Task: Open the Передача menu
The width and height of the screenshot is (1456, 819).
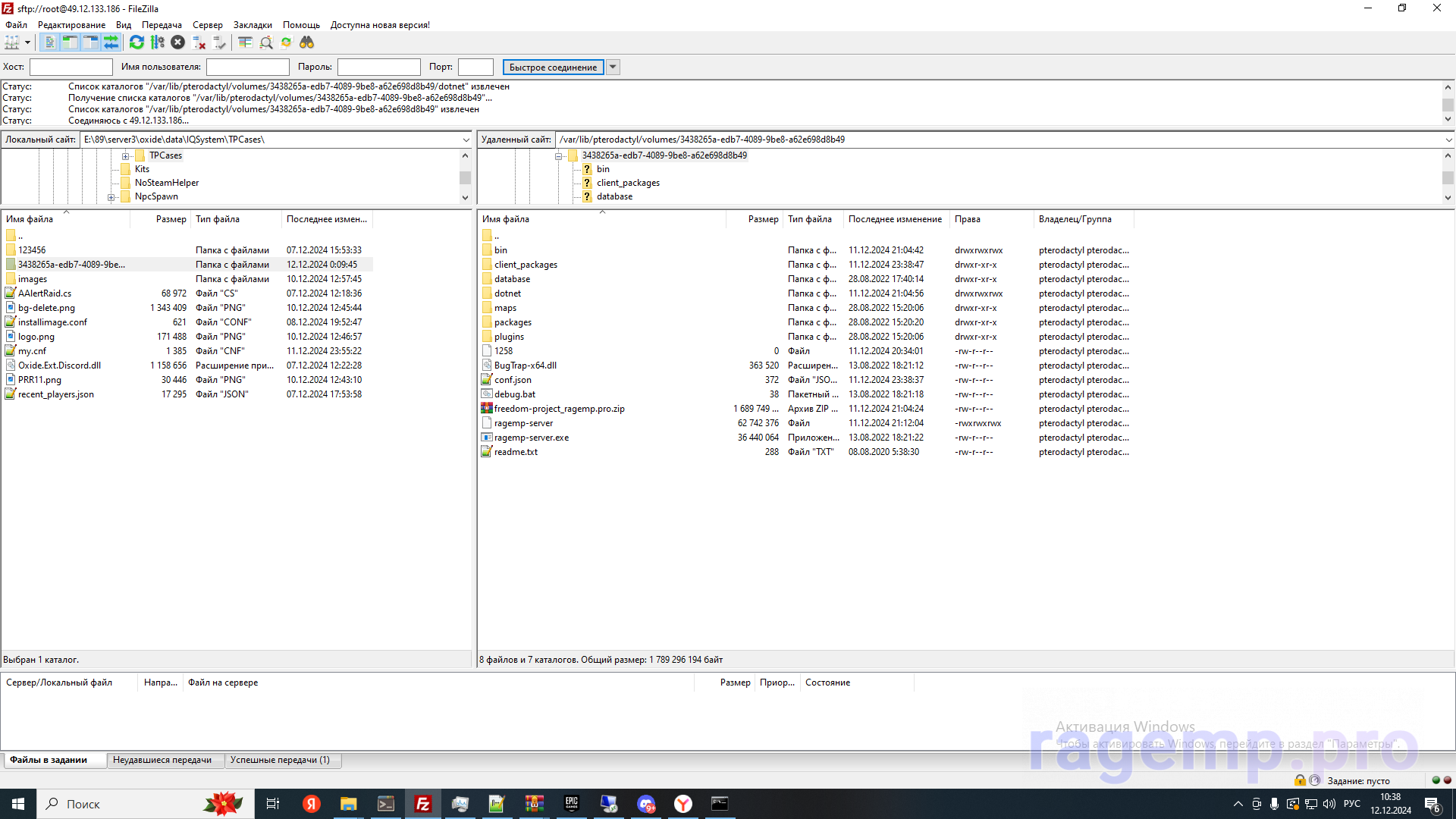Action: [162, 25]
